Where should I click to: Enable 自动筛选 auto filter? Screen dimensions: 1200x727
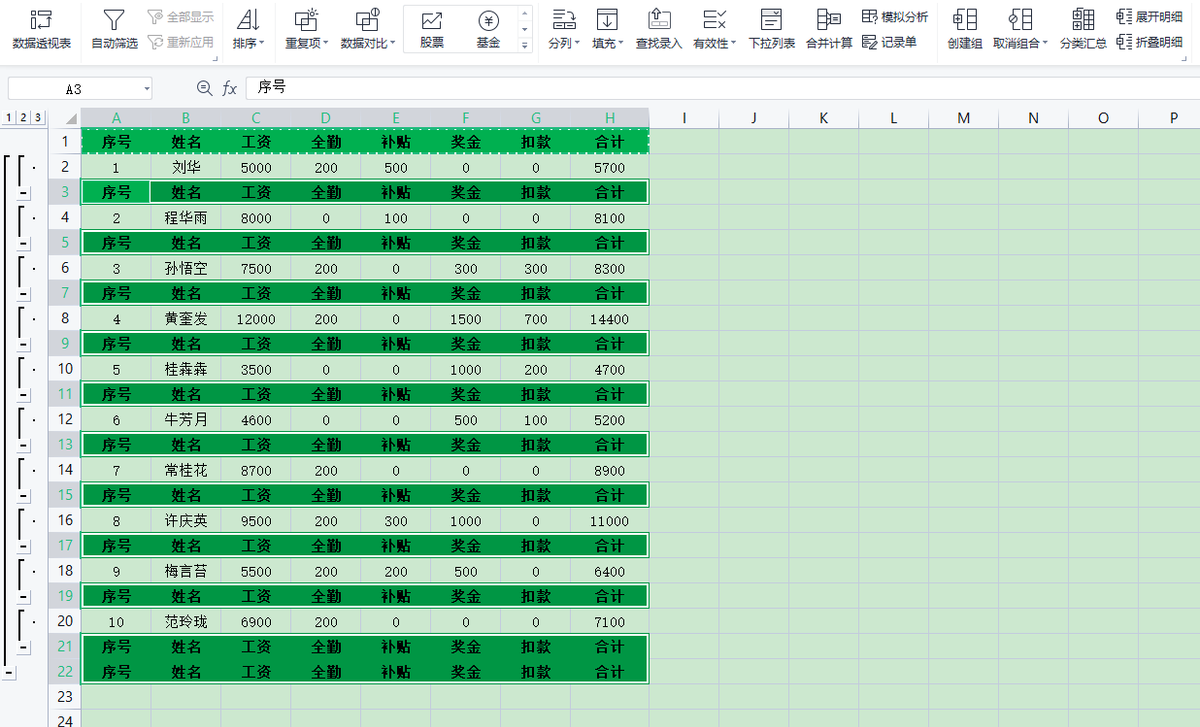coord(114,30)
